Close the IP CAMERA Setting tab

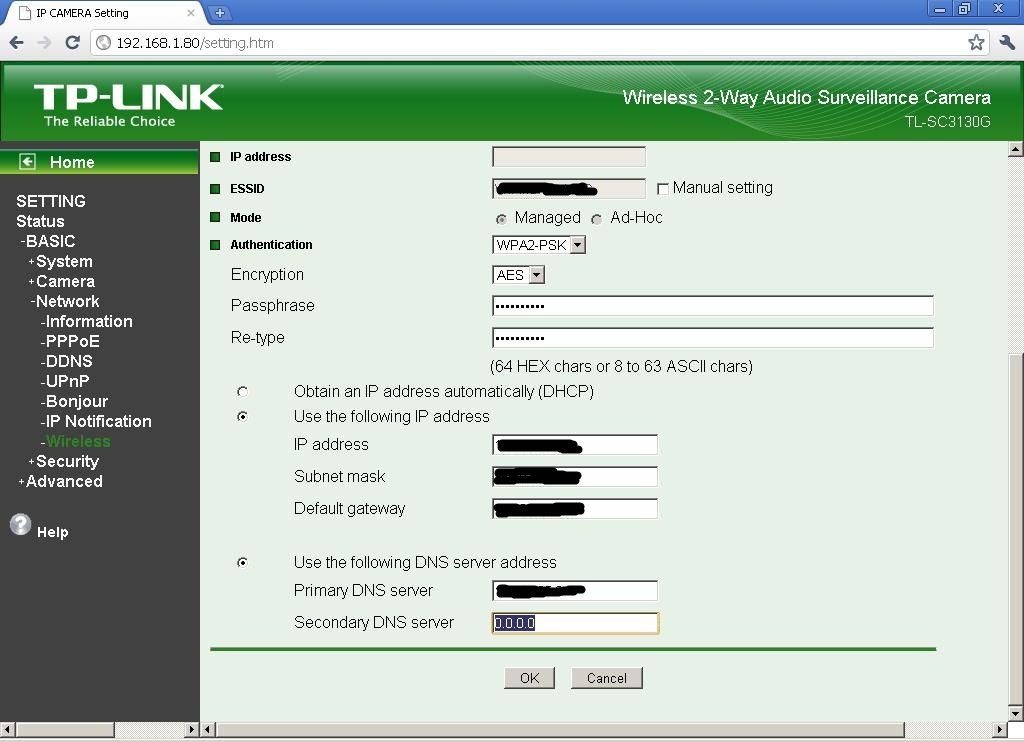pyautogui.click(x=191, y=12)
